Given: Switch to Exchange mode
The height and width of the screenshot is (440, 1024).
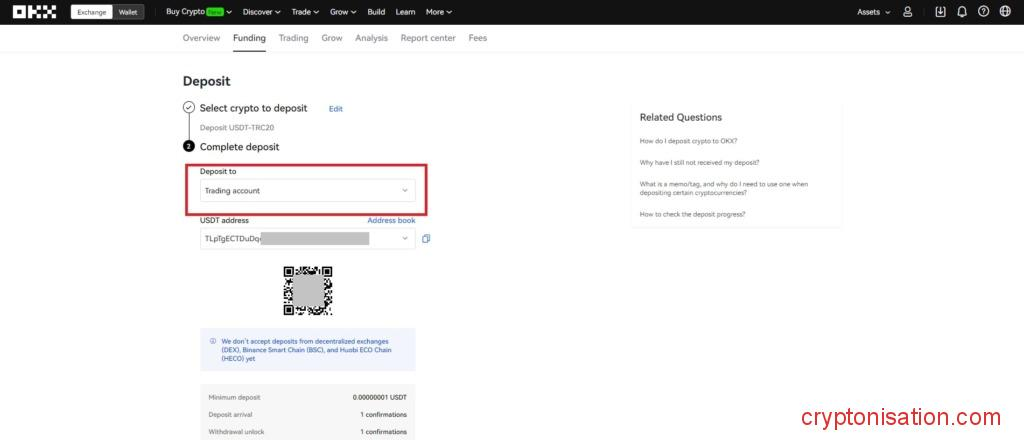Looking at the screenshot, I should click(x=92, y=12).
